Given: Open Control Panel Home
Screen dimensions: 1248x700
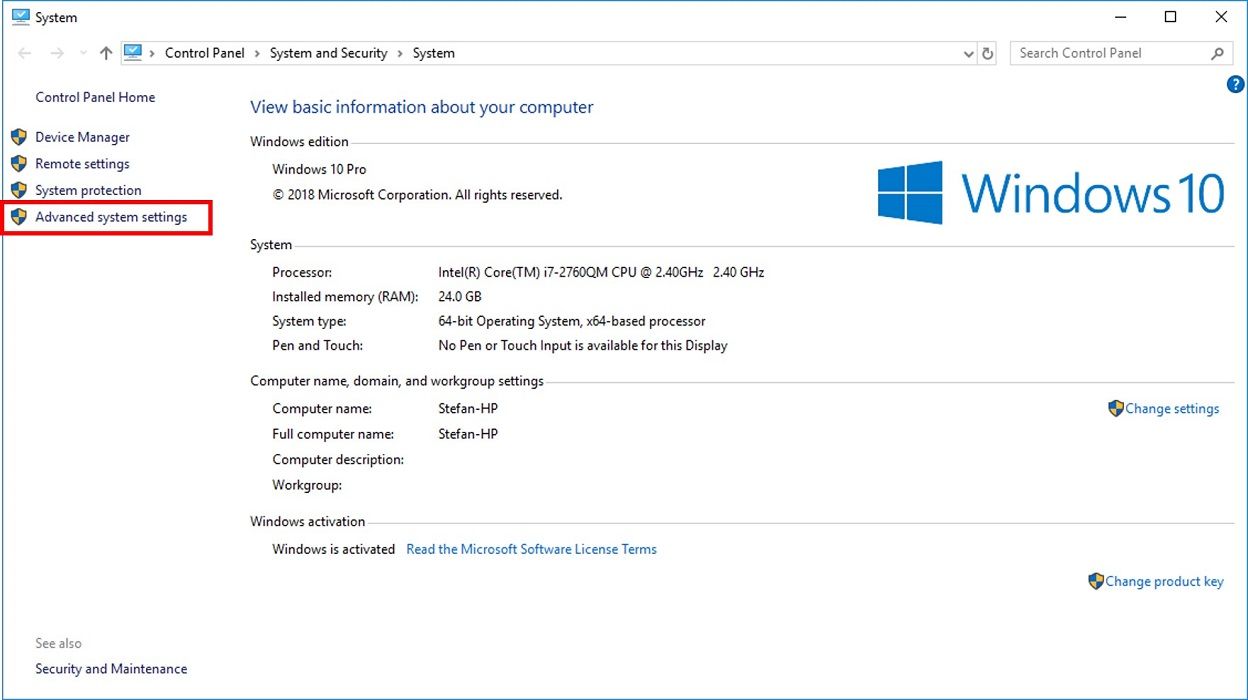Looking at the screenshot, I should [95, 97].
